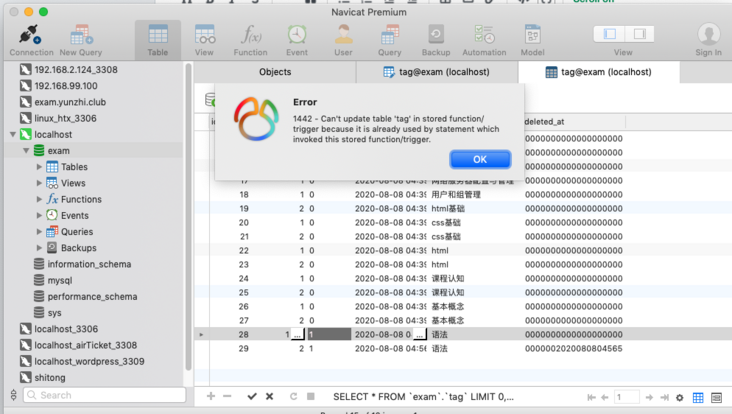The width and height of the screenshot is (732, 414).
Task: Select the deleted_at value 000002020080804565
Action: pyautogui.click(x=573, y=349)
